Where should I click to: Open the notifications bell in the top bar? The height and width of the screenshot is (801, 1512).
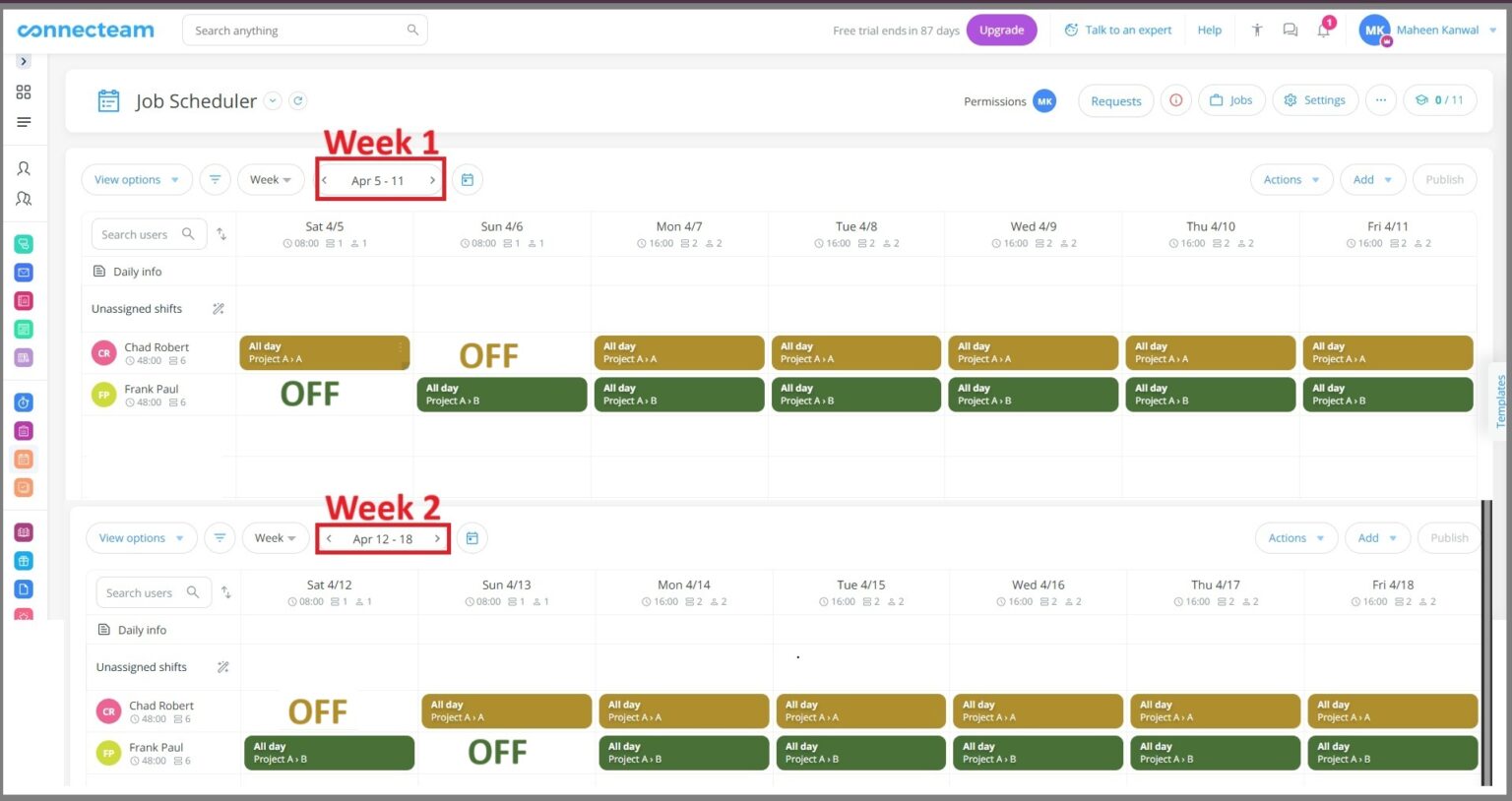[x=1324, y=30]
